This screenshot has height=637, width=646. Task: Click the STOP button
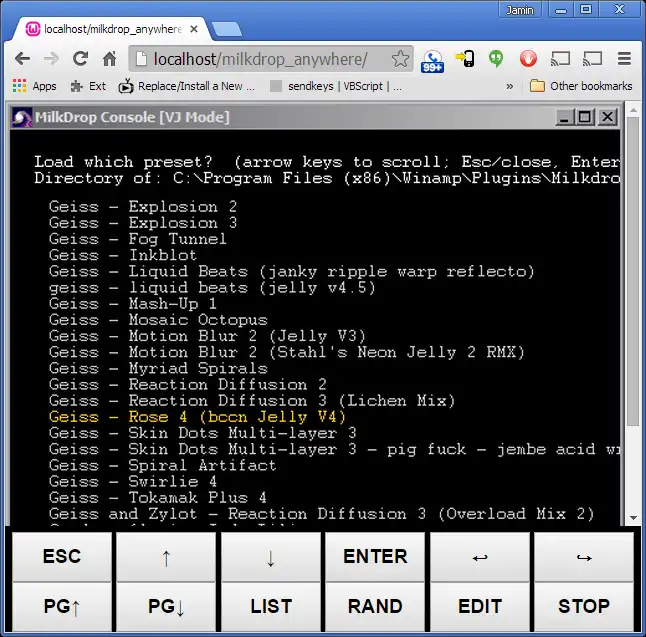[x=584, y=607]
